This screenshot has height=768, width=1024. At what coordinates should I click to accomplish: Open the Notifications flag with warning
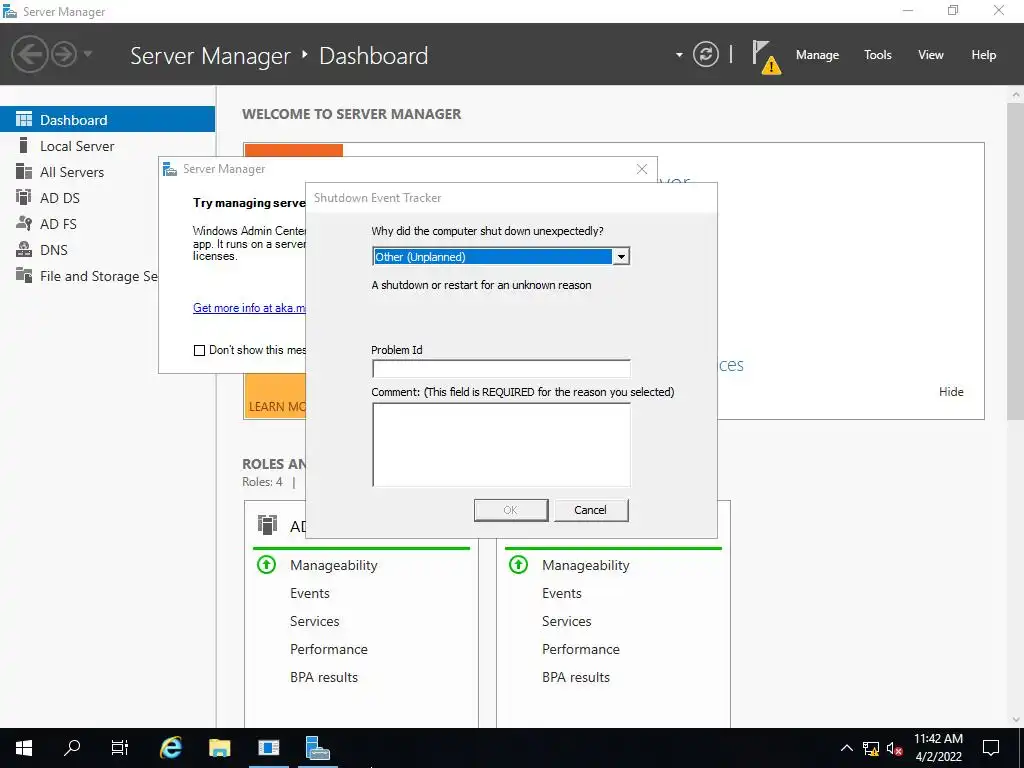tap(766, 57)
